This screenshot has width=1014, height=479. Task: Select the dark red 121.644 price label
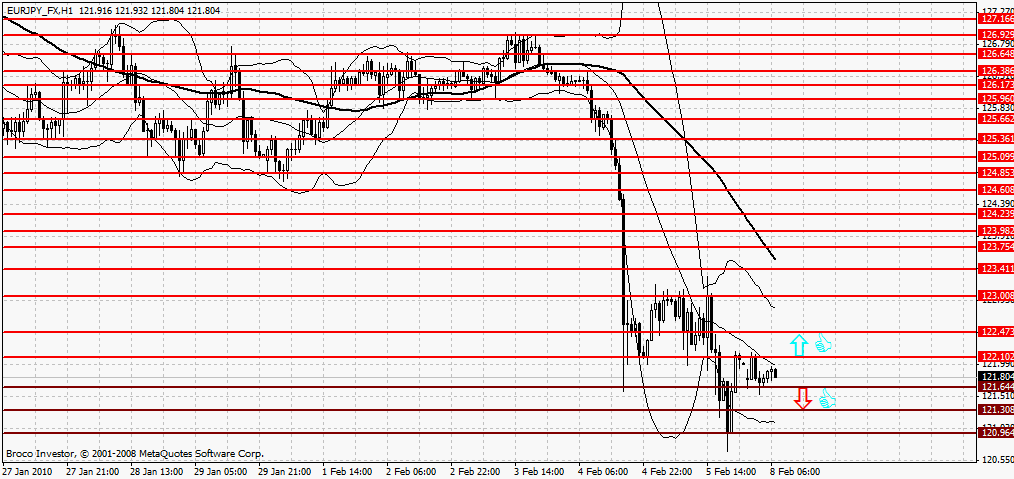point(997,387)
